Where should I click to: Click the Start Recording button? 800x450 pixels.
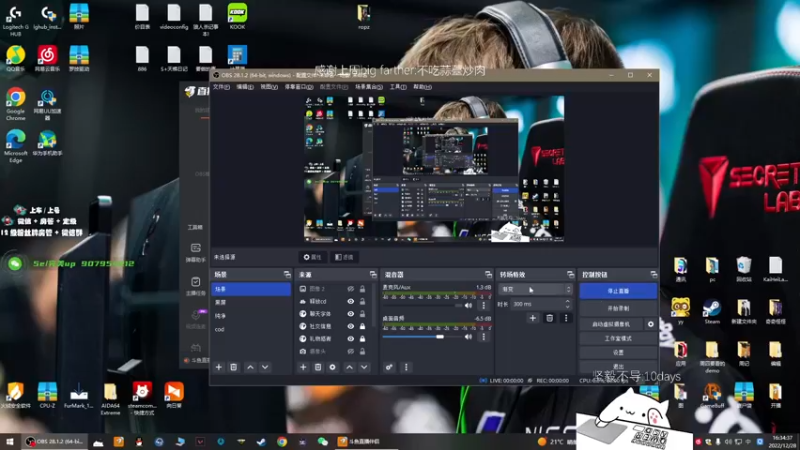tap(618, 309)
